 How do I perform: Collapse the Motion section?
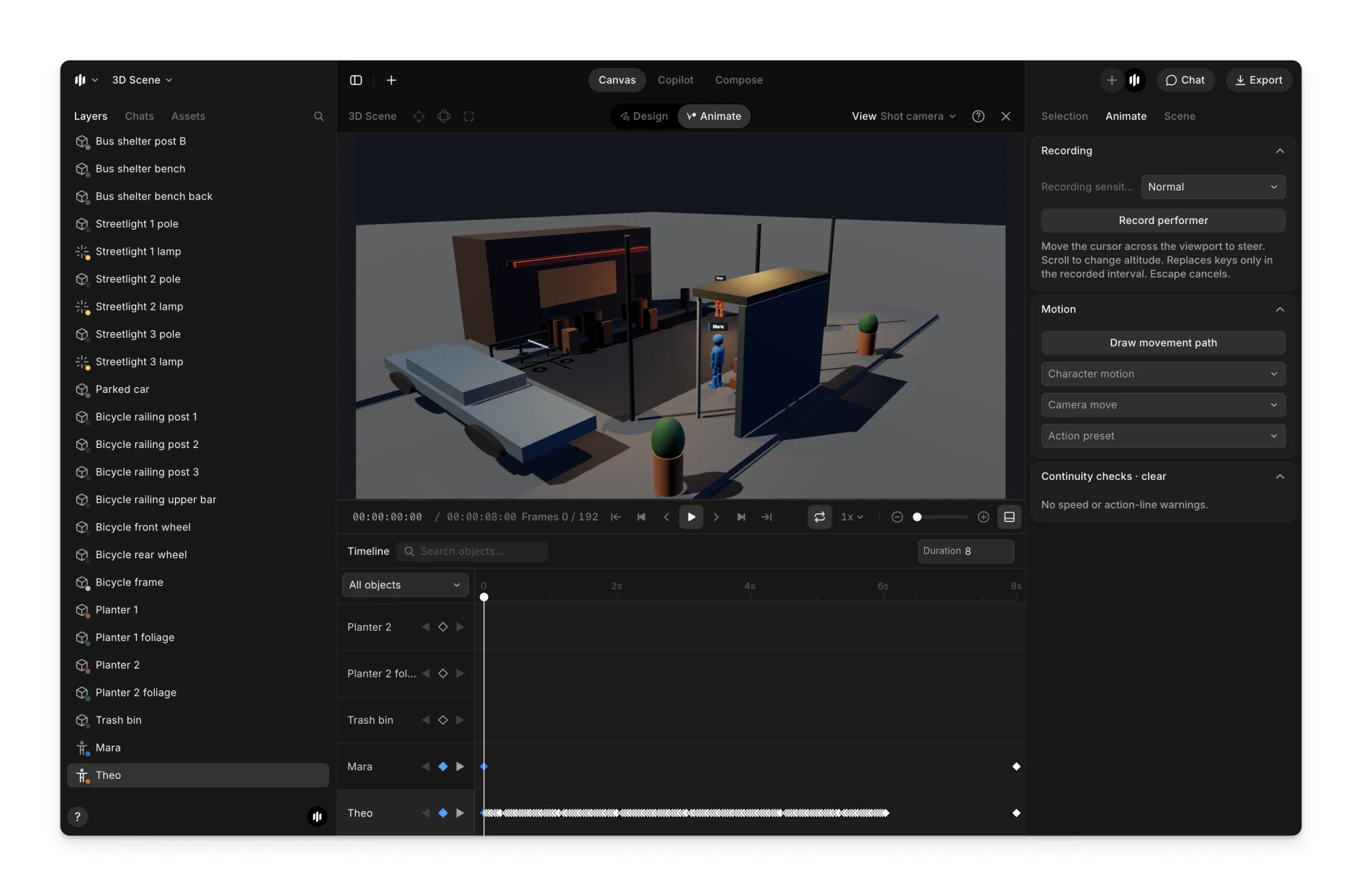1280,310
